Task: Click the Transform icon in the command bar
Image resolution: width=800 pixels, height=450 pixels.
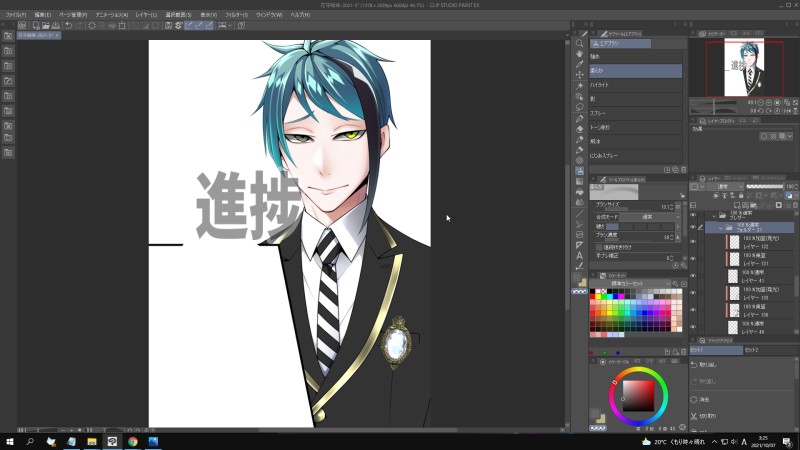Action: [122, 25]
